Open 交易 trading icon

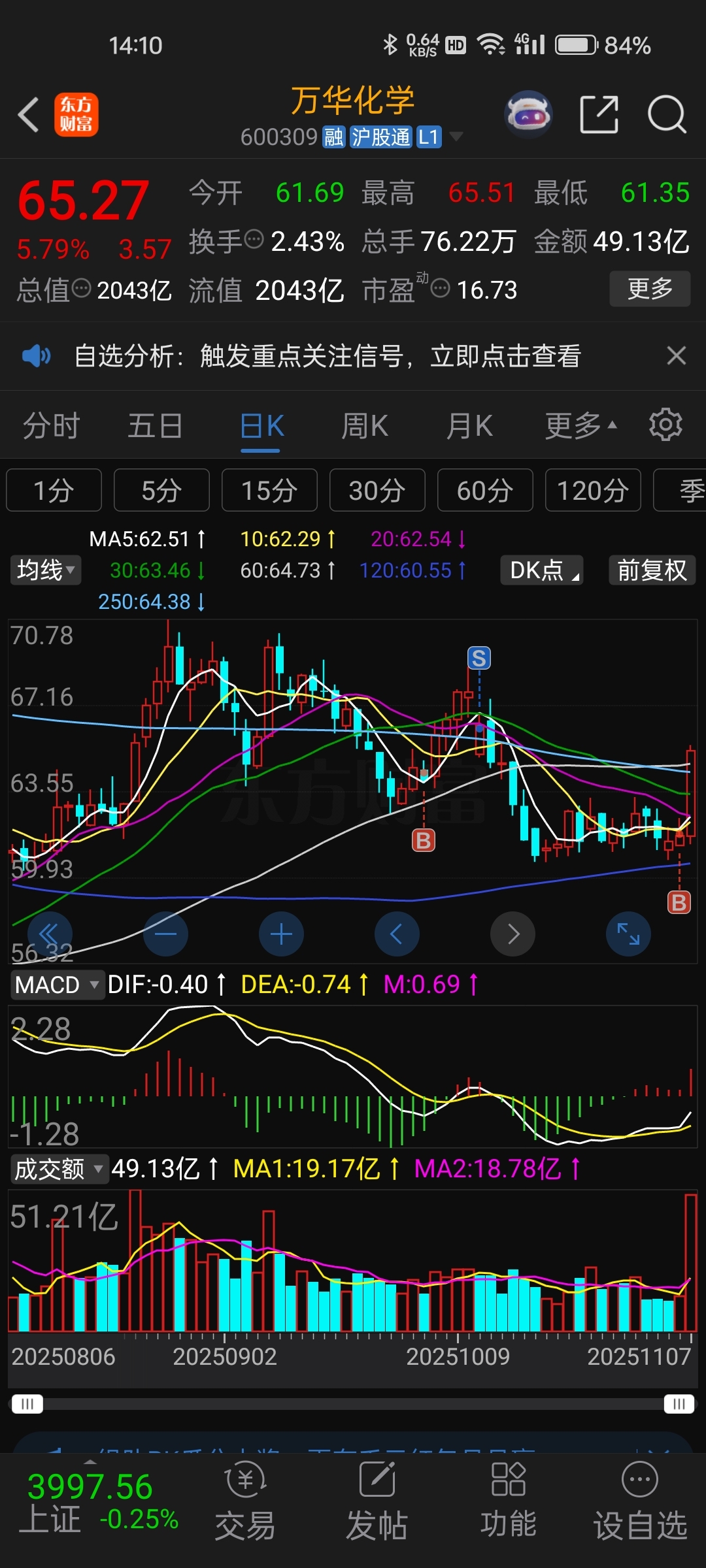tap(245, 1502)
